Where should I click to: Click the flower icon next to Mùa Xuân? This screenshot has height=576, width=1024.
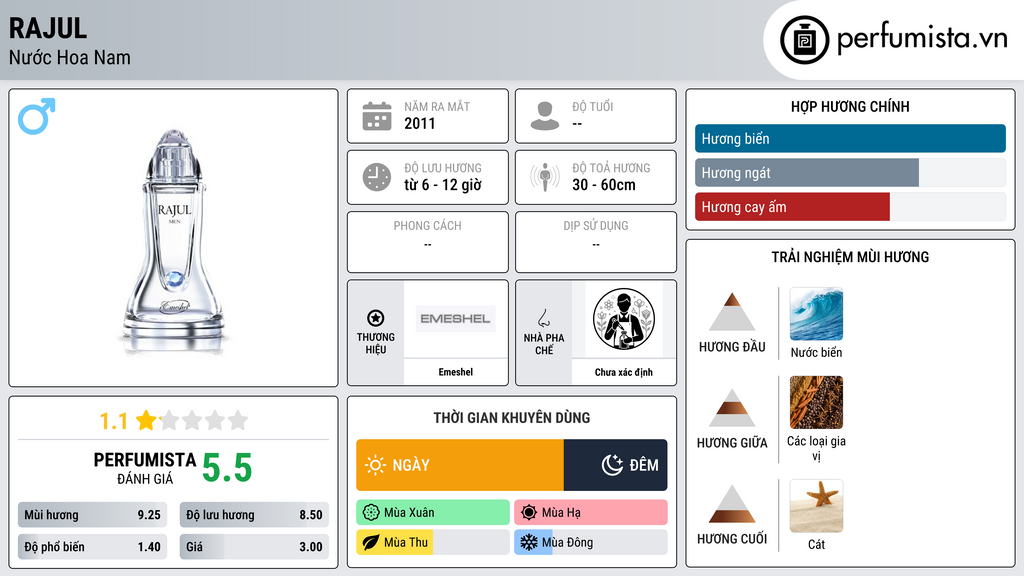[371, 513]
